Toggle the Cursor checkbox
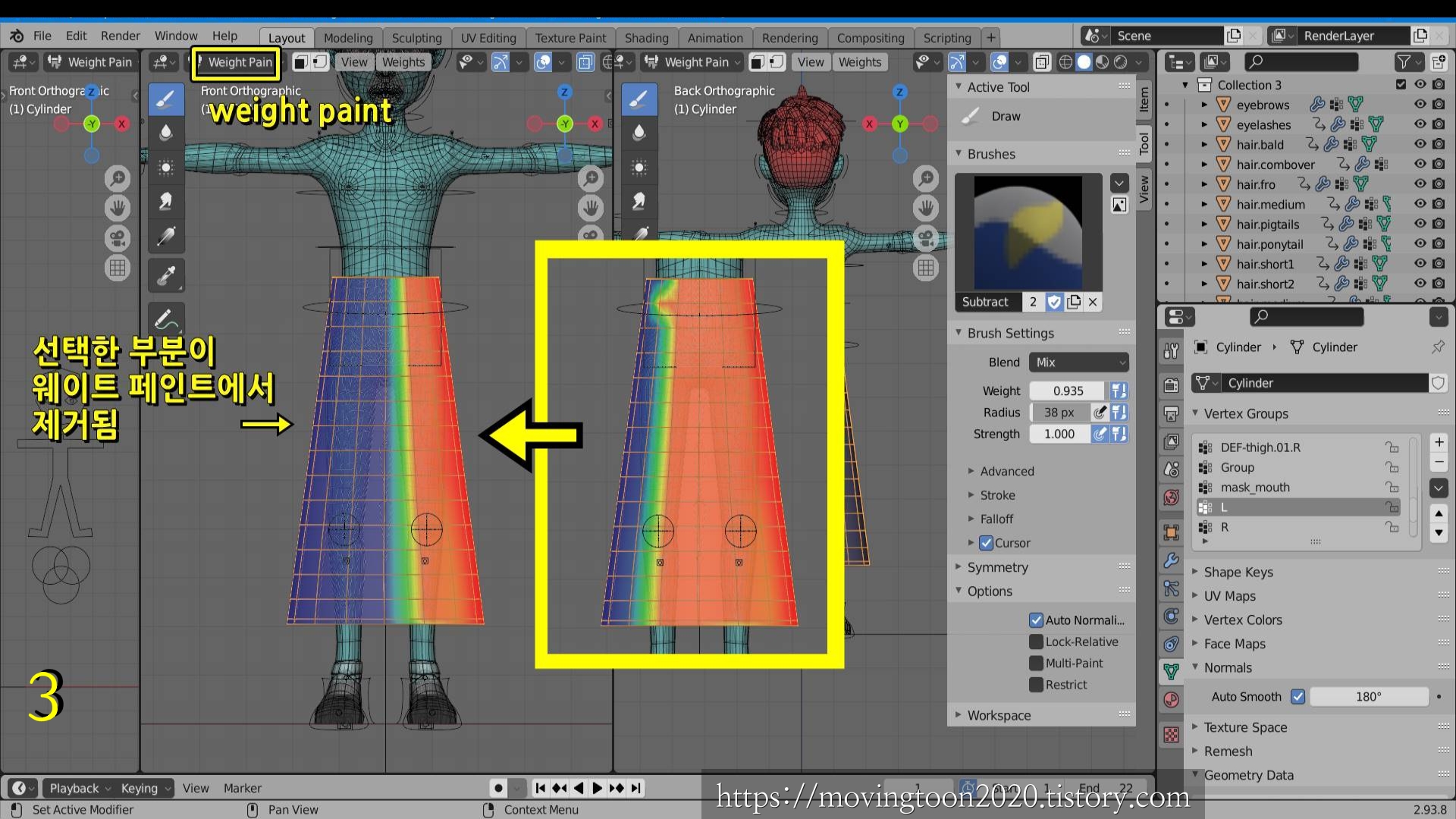Viewport: 1456px width, 819px height. [x=986, y=543]
